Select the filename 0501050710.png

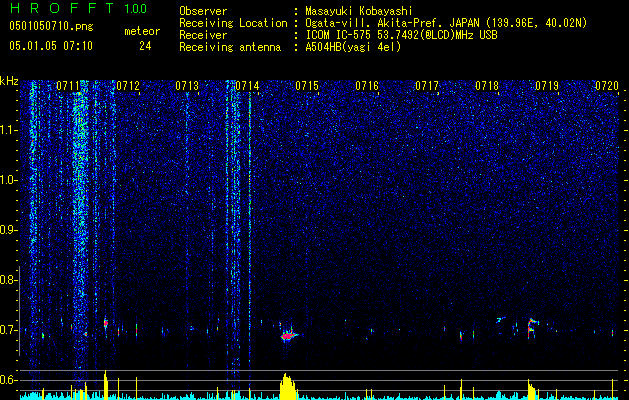pos(51,26)
